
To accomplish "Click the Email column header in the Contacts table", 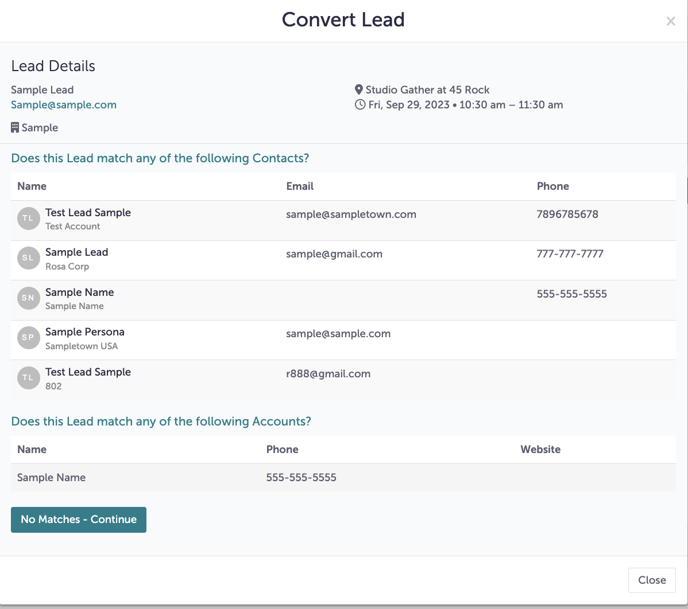I will (x=300, y=186).
